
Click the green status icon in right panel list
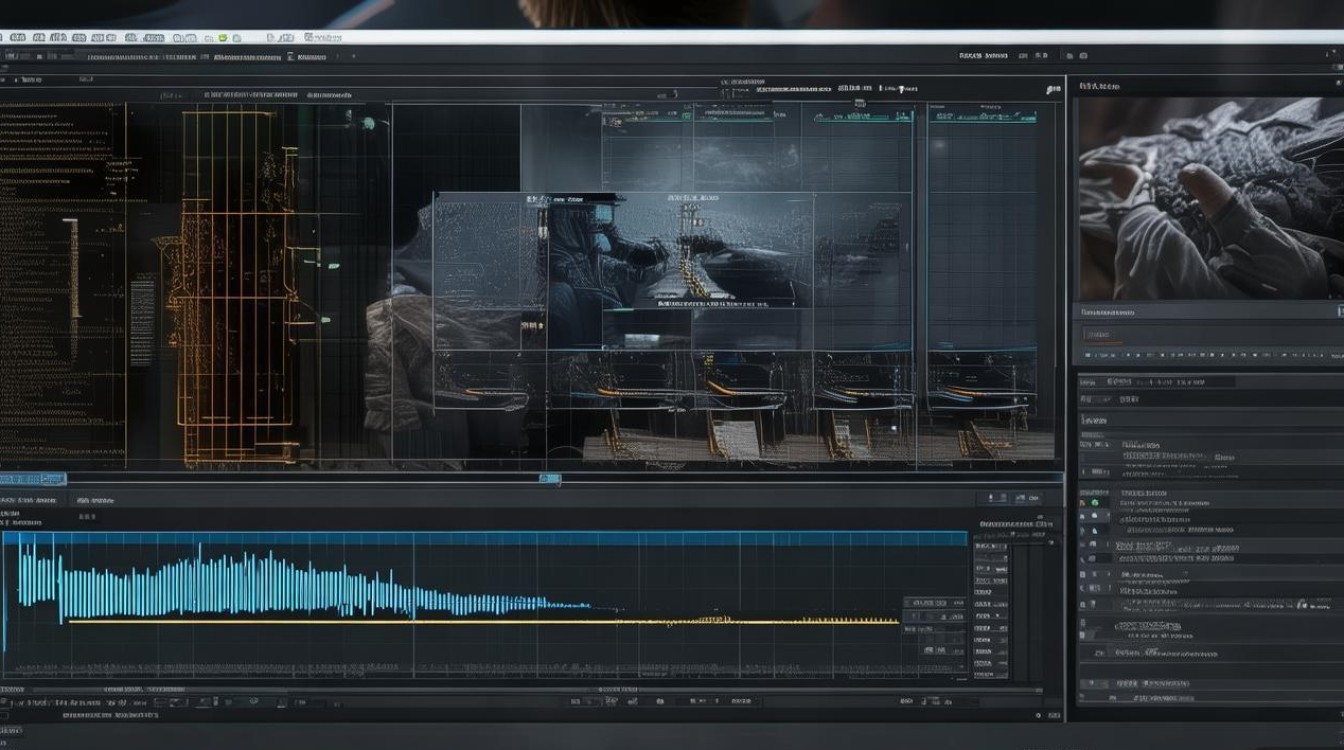(1094, 503)
